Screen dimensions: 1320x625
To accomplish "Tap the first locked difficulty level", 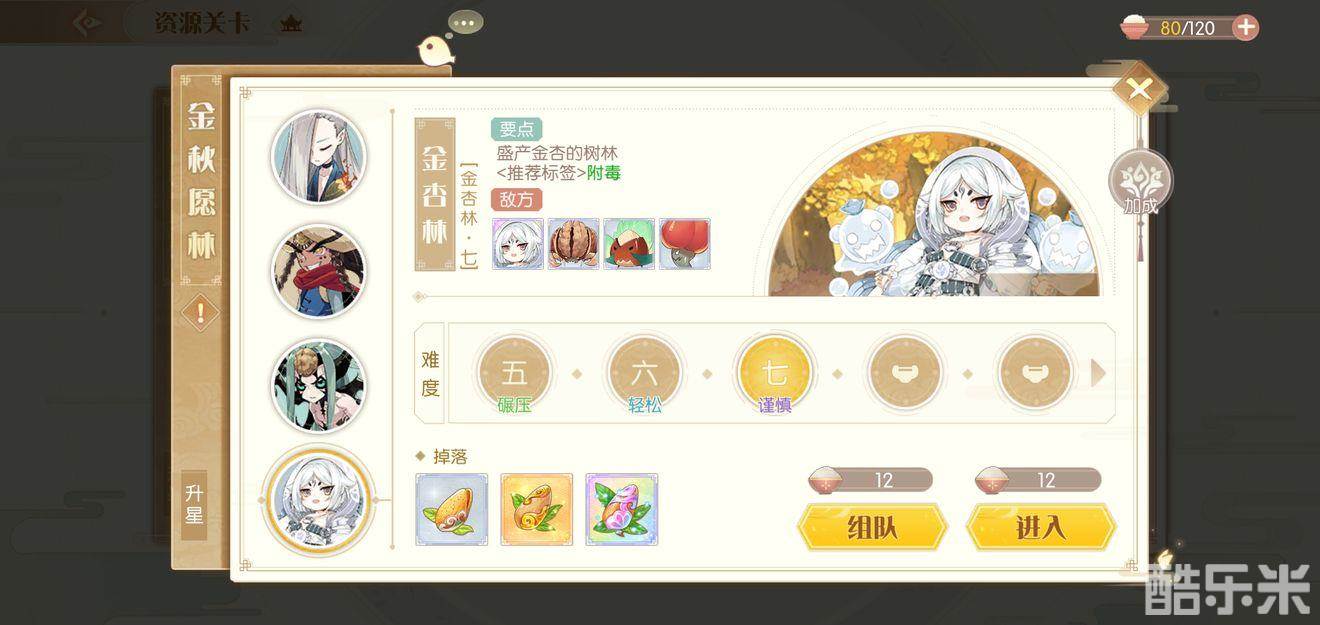I will (x=905, y=373).
